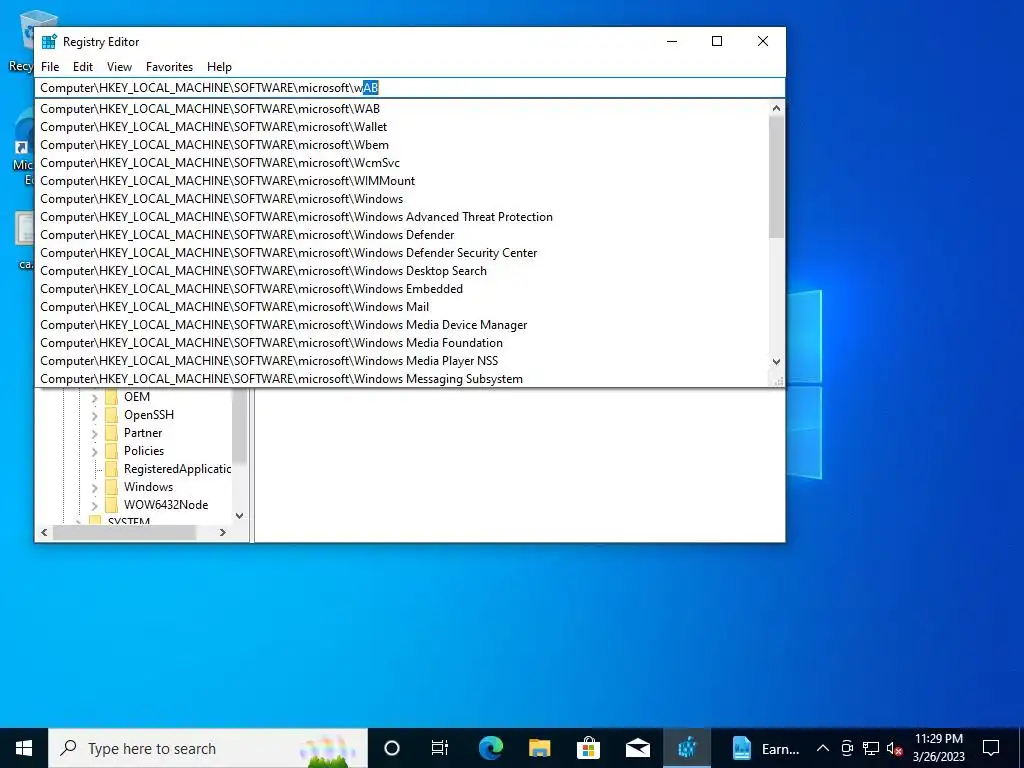Select the WOW6432Node folder icon
Viewport: 1024px width, 768px height.
tap(112, 505)
